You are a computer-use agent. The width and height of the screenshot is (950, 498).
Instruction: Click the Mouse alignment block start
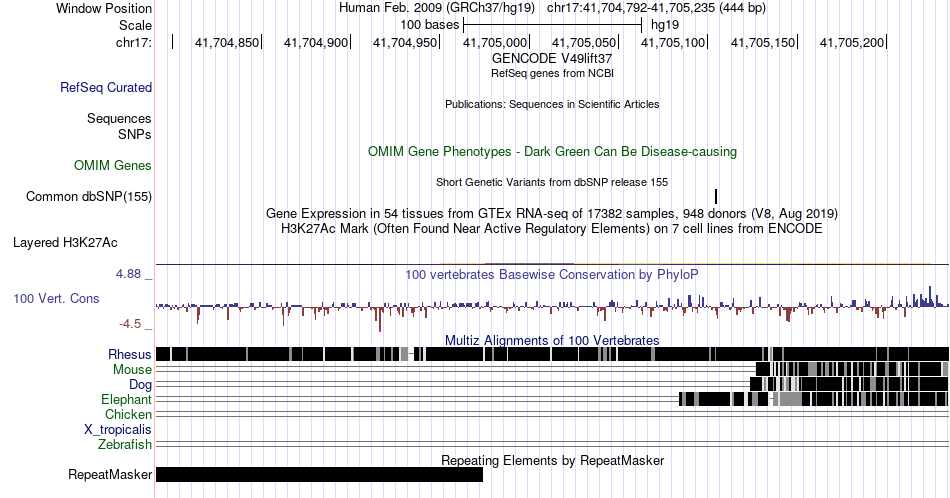(x=762, y=369)
